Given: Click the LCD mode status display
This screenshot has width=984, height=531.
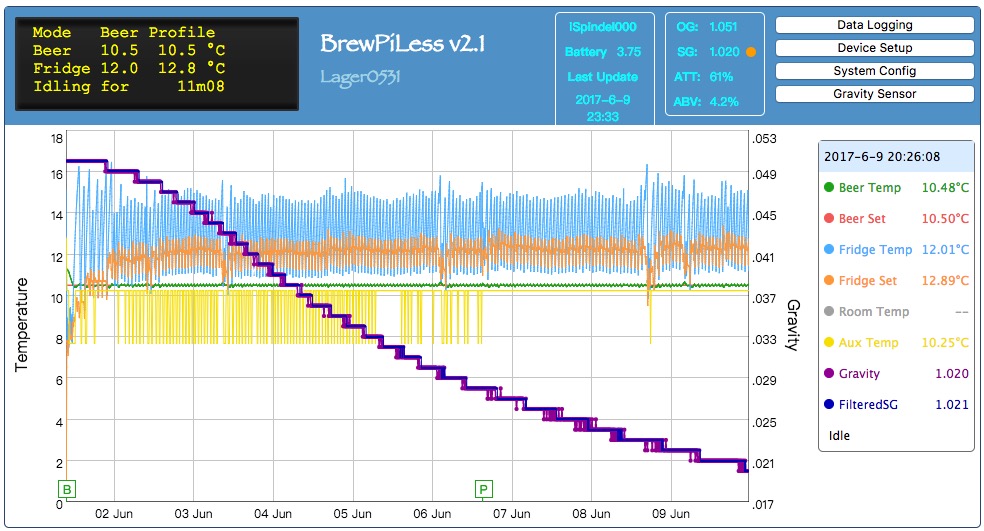Looking at the screenshot, I should 157,64.
